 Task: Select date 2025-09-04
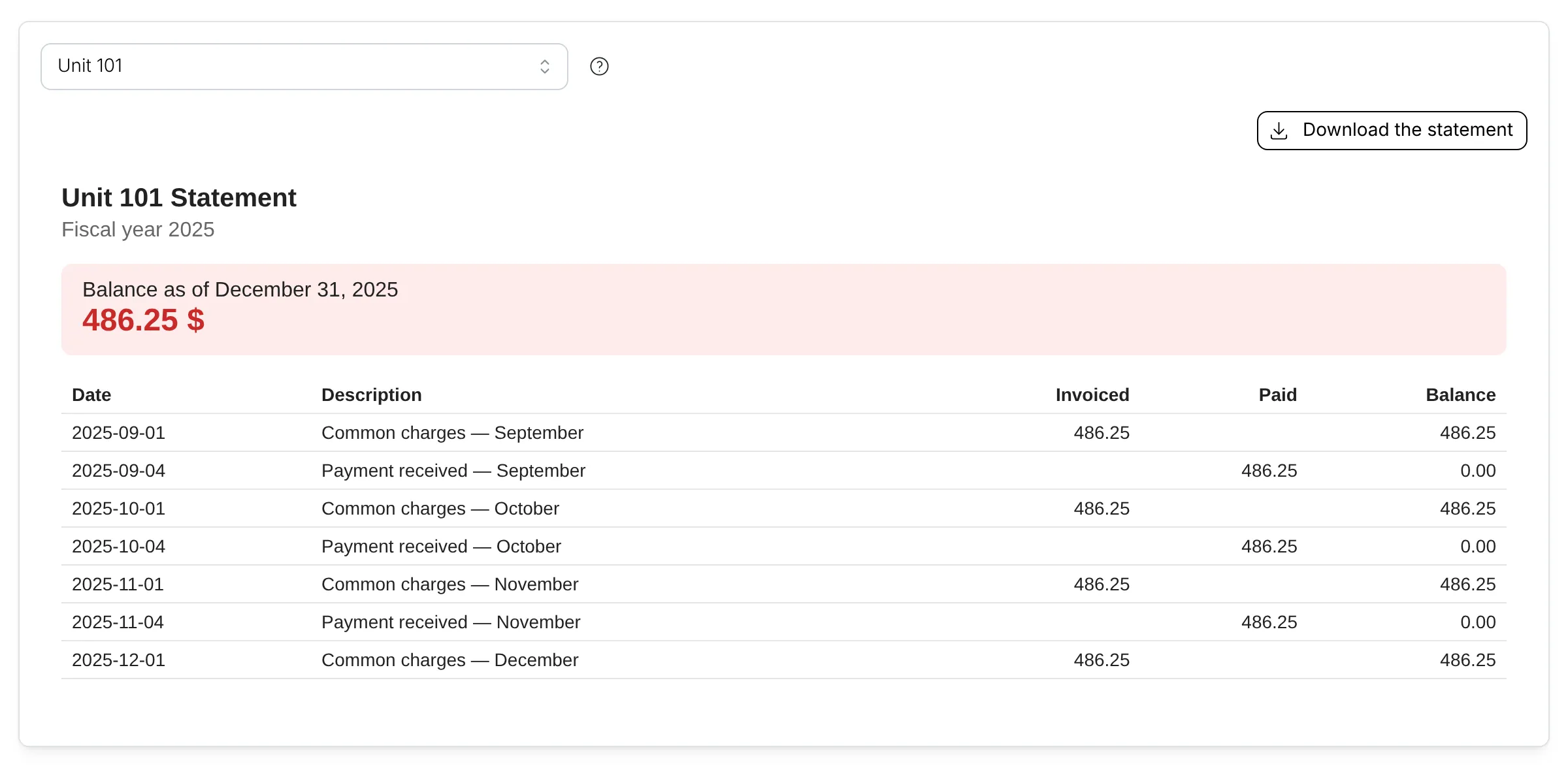(118, 471)
